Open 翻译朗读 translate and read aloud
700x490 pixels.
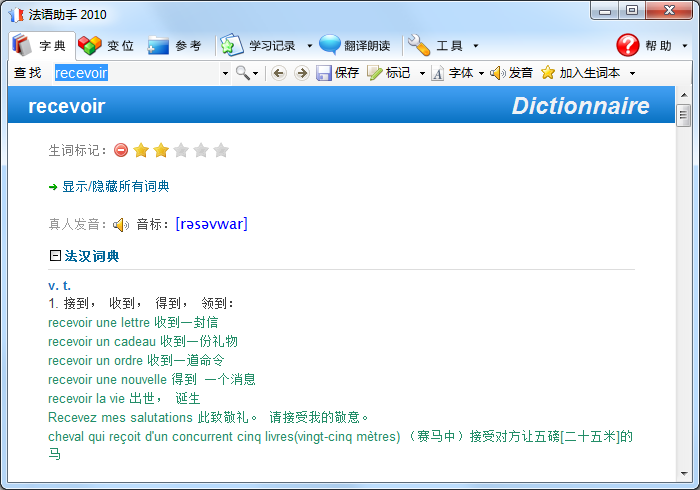tap(355, 46)
